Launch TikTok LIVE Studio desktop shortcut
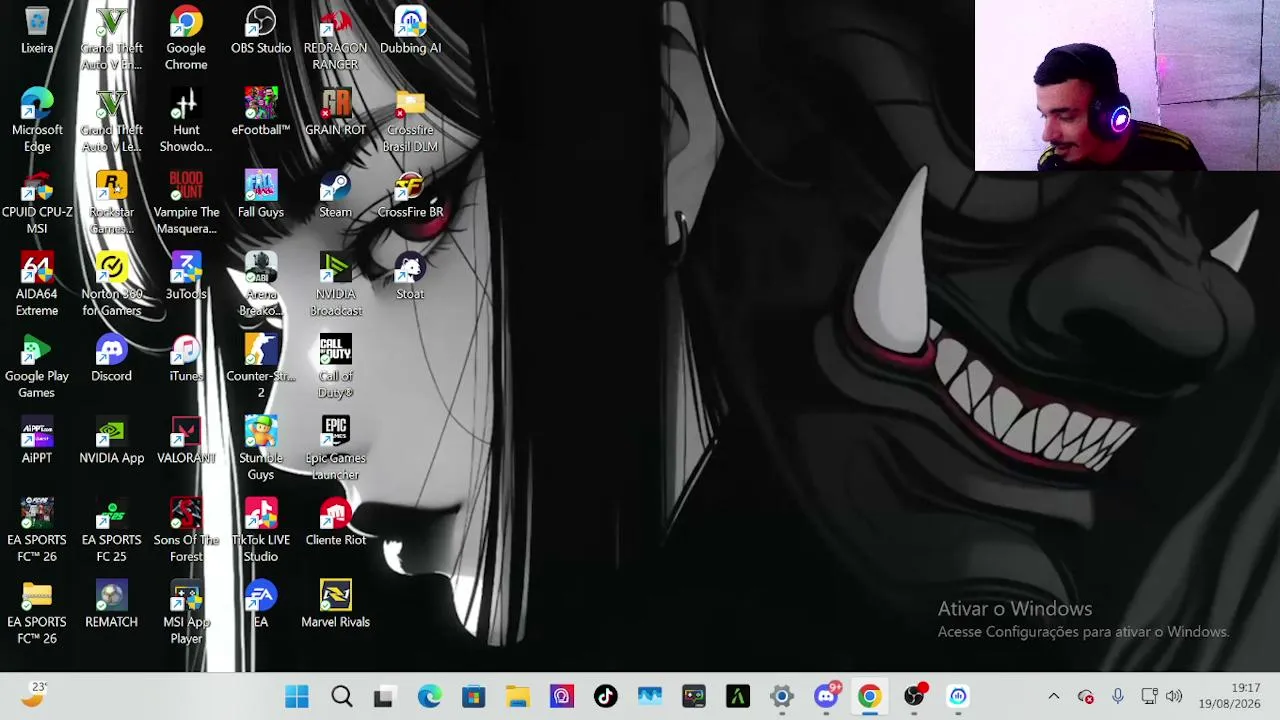Viewport: 1280px width, 720px height. pyautogui.click(x=261, y=531)
